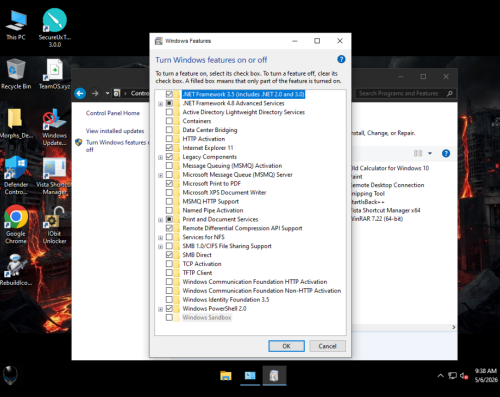Click help icon in Programs and Features
Screen dimensions: 500x397
pos(446,153)
